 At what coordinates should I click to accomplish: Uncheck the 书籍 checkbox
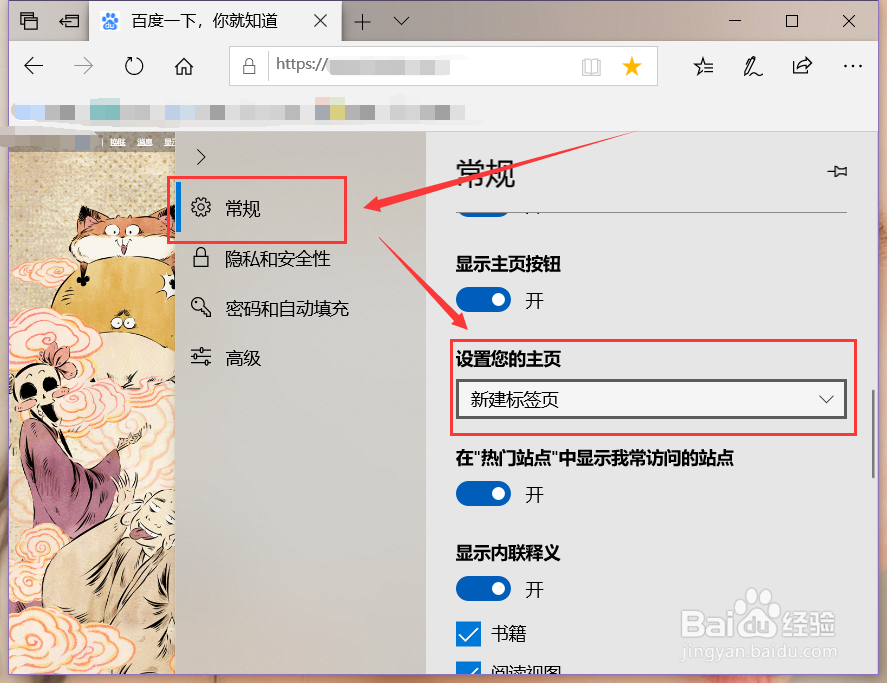[x=468, y=634]
